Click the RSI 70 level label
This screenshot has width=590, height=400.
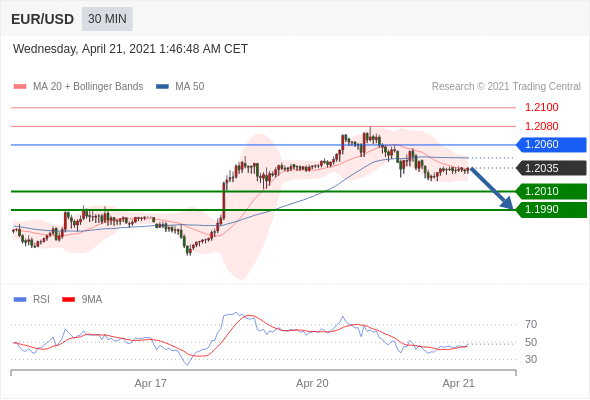531,324
